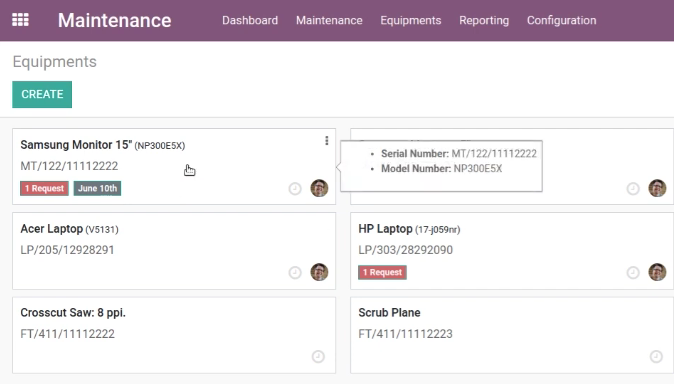The width and height of the screenshot is (674, 384).
Task: Click the Equipments breadcrumb title
Action: [55, 62]
